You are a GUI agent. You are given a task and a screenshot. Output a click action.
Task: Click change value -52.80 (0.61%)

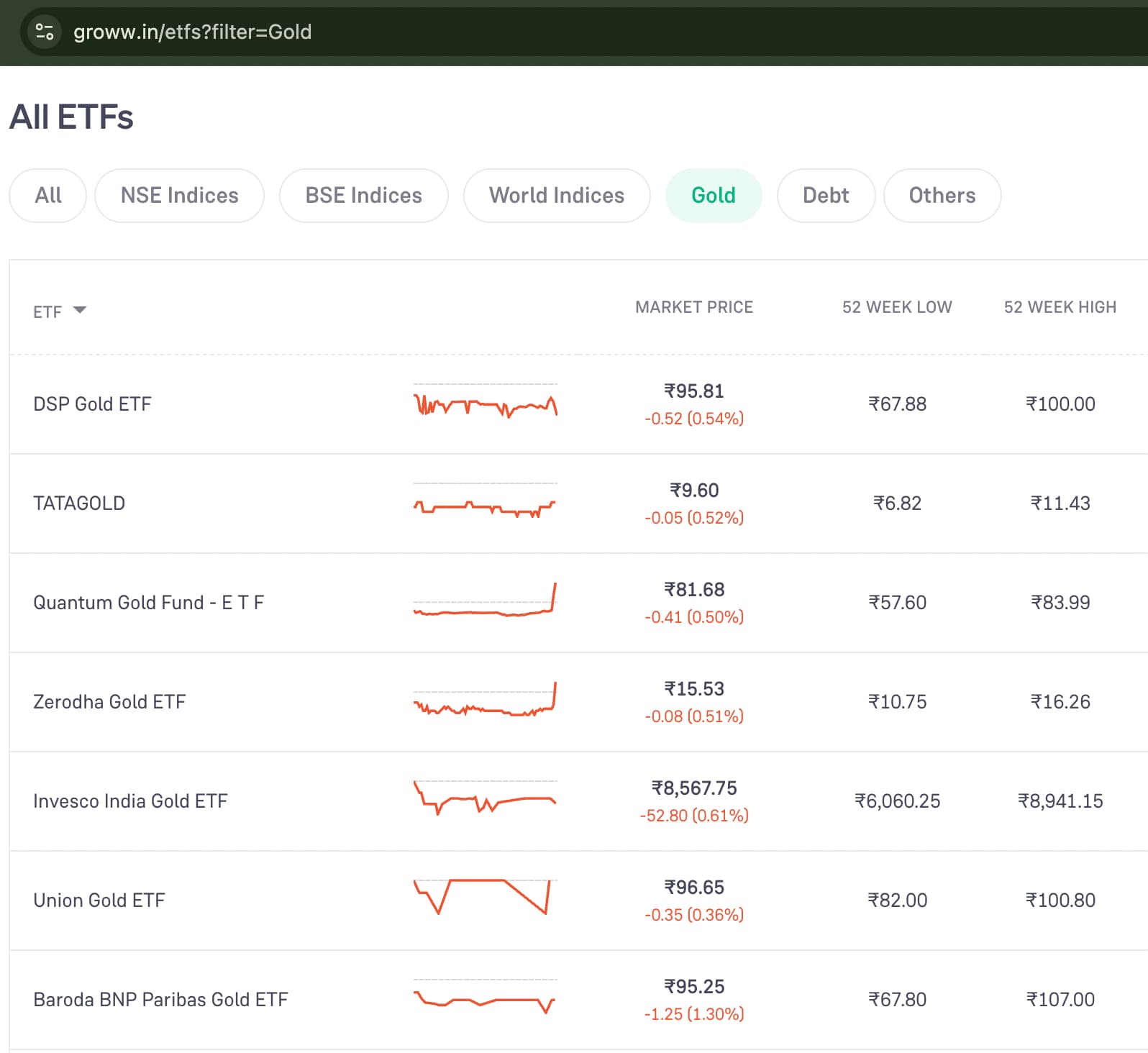(694, 816)
